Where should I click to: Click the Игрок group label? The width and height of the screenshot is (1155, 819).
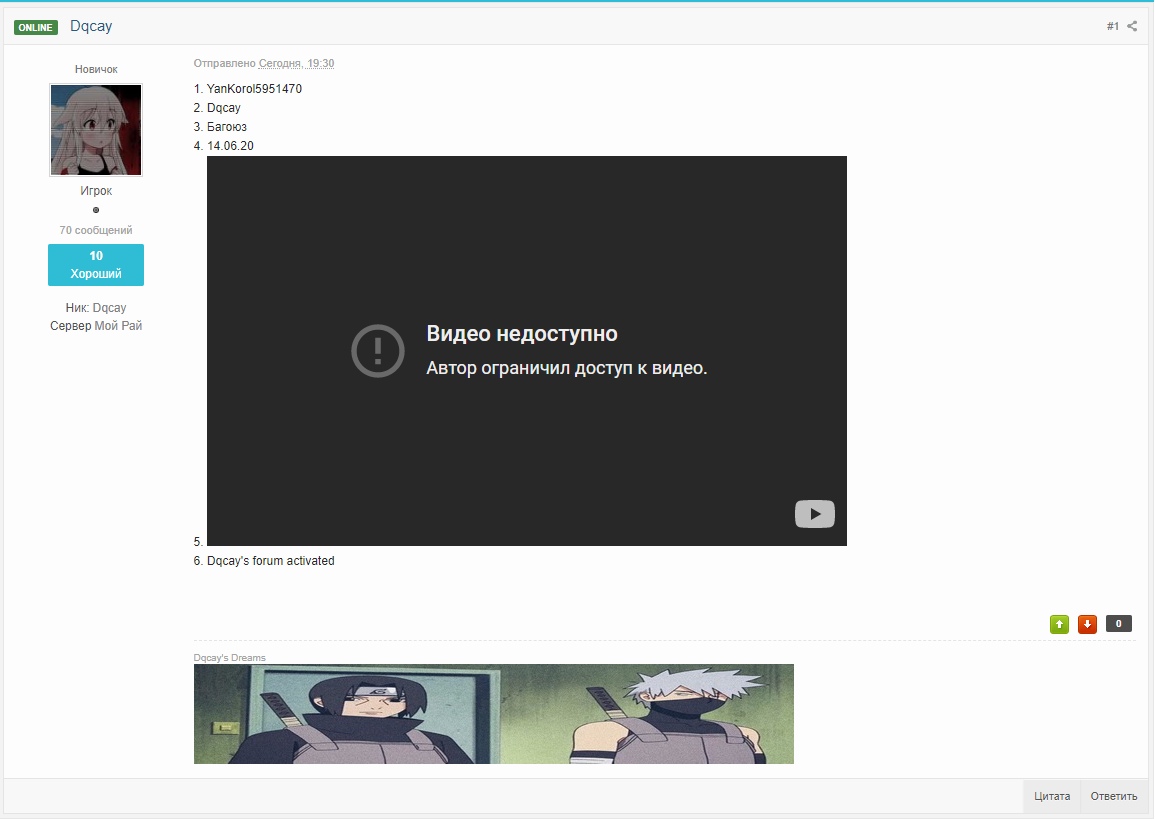[x=96, y=191]
